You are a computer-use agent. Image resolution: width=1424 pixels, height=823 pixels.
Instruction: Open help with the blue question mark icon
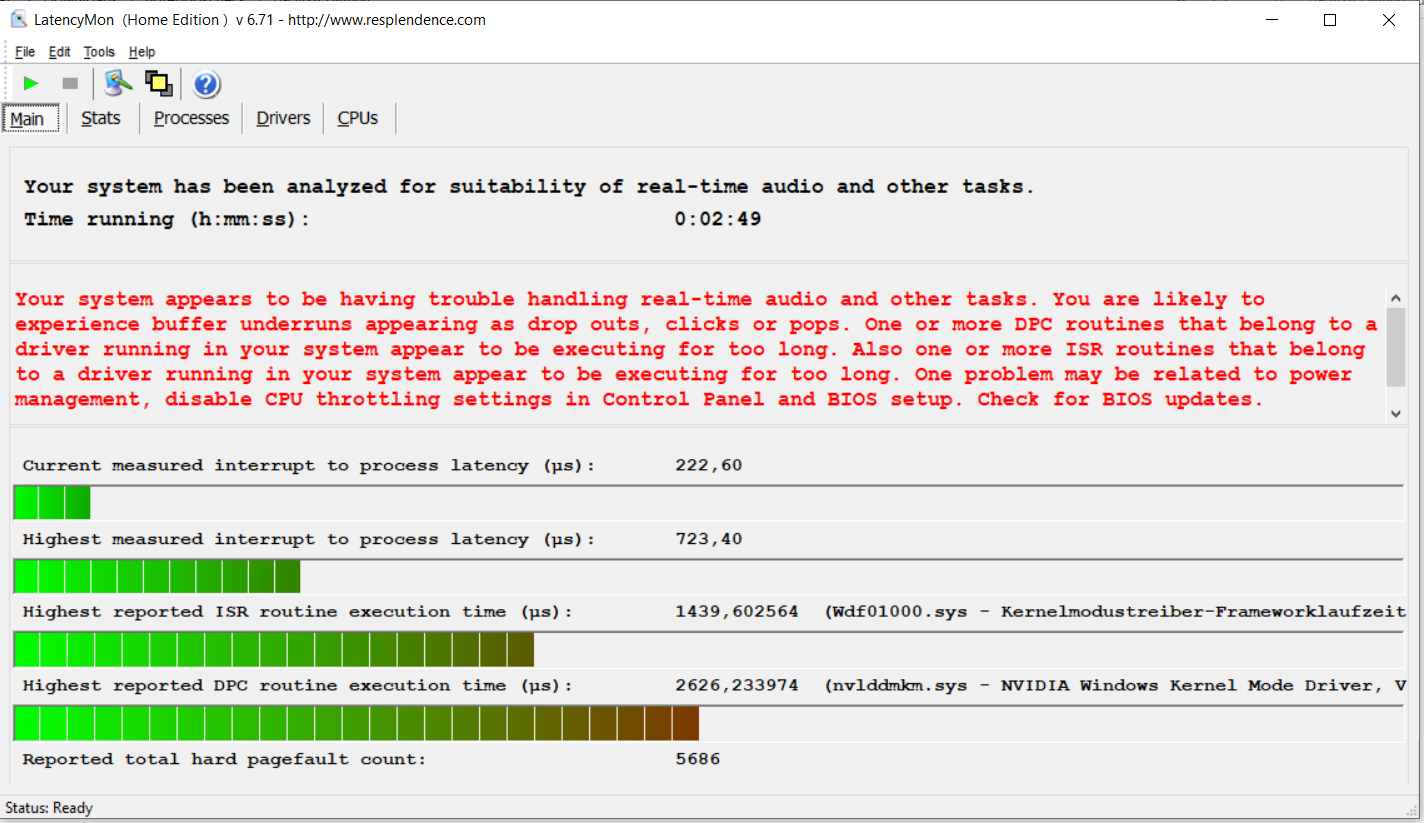(x=206, y=84)
